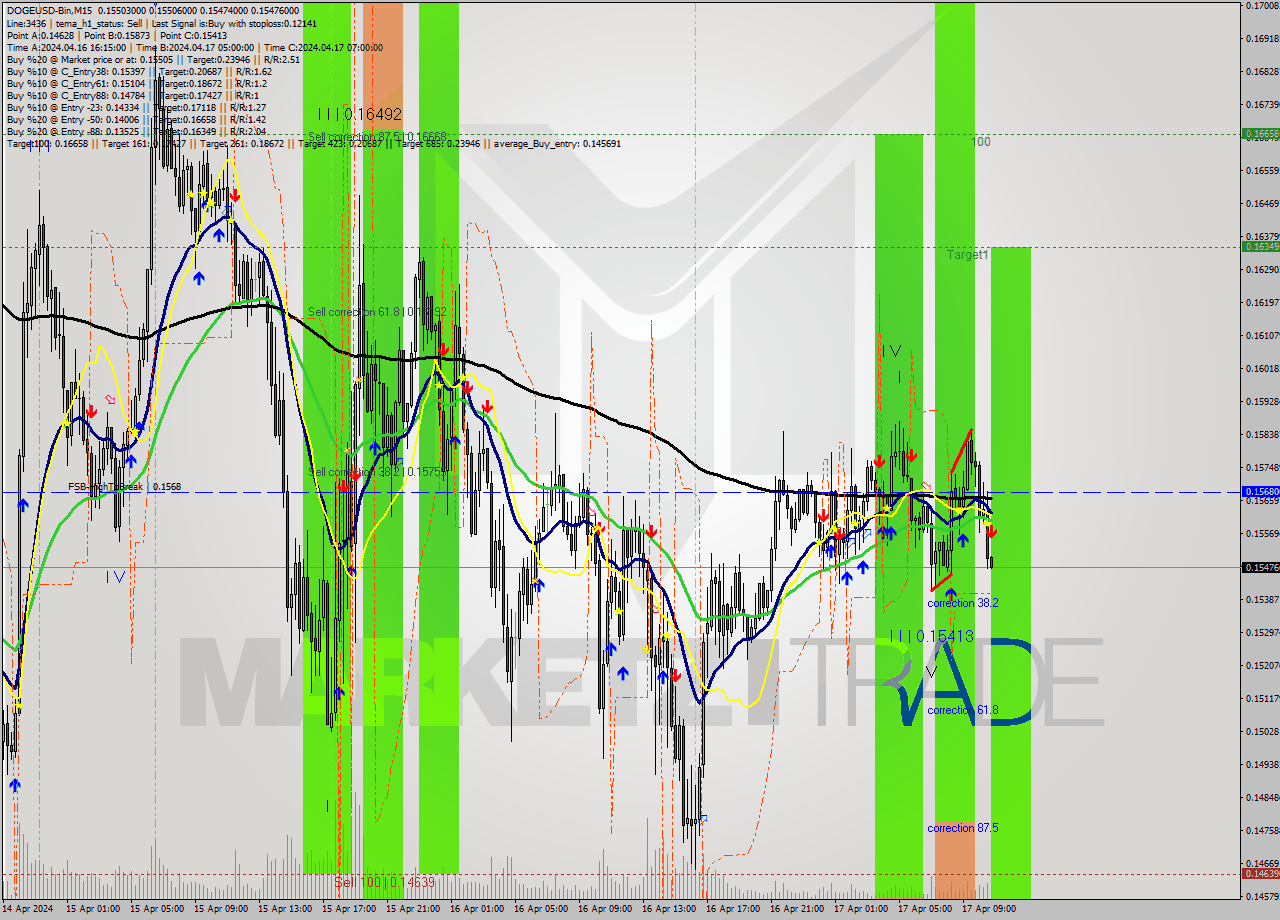Click the '17 Apr 01:00' time axis label

pyautogui.click(x=861, y=909)
